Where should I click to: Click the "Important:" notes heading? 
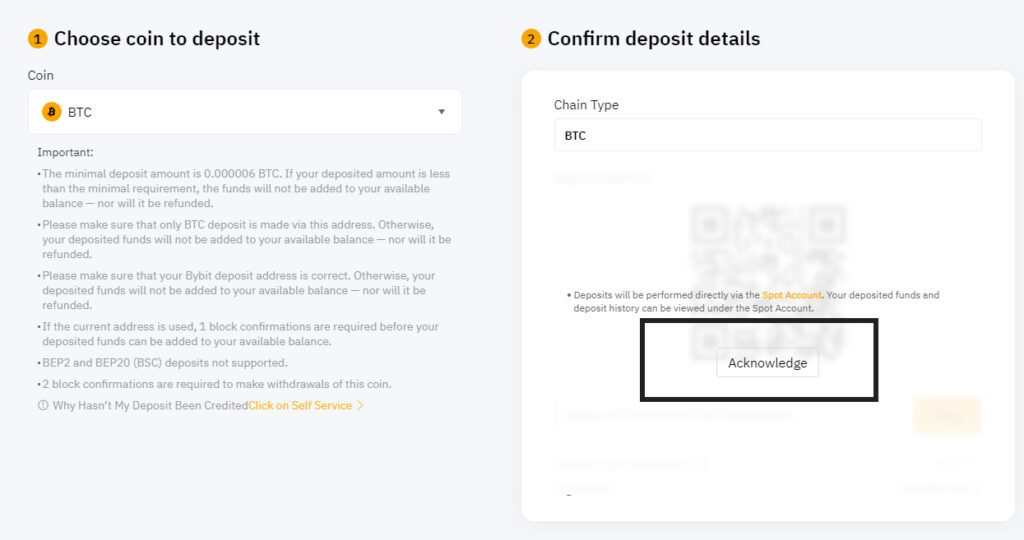[65, 152]
